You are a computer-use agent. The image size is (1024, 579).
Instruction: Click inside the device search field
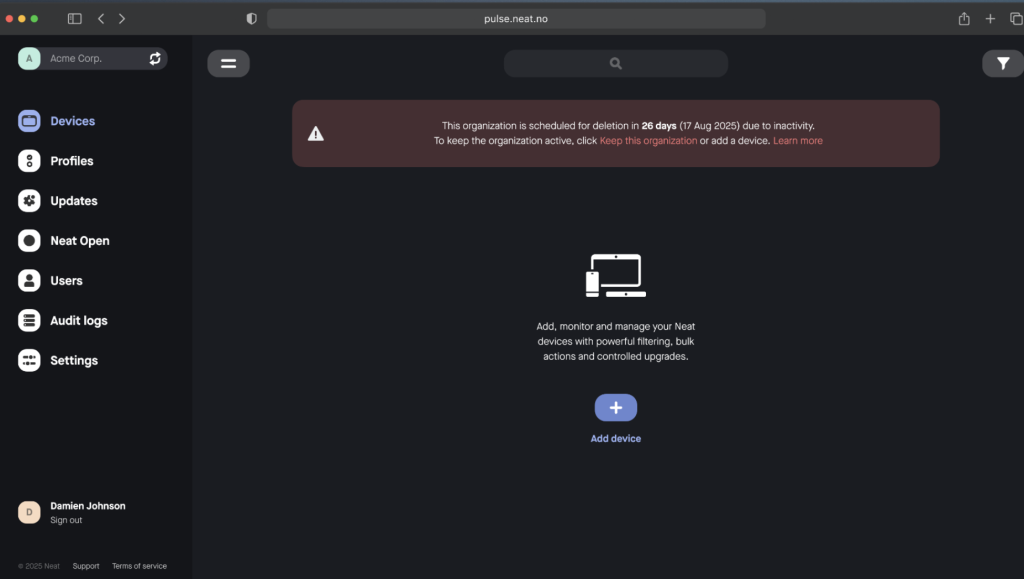point(615,63)
